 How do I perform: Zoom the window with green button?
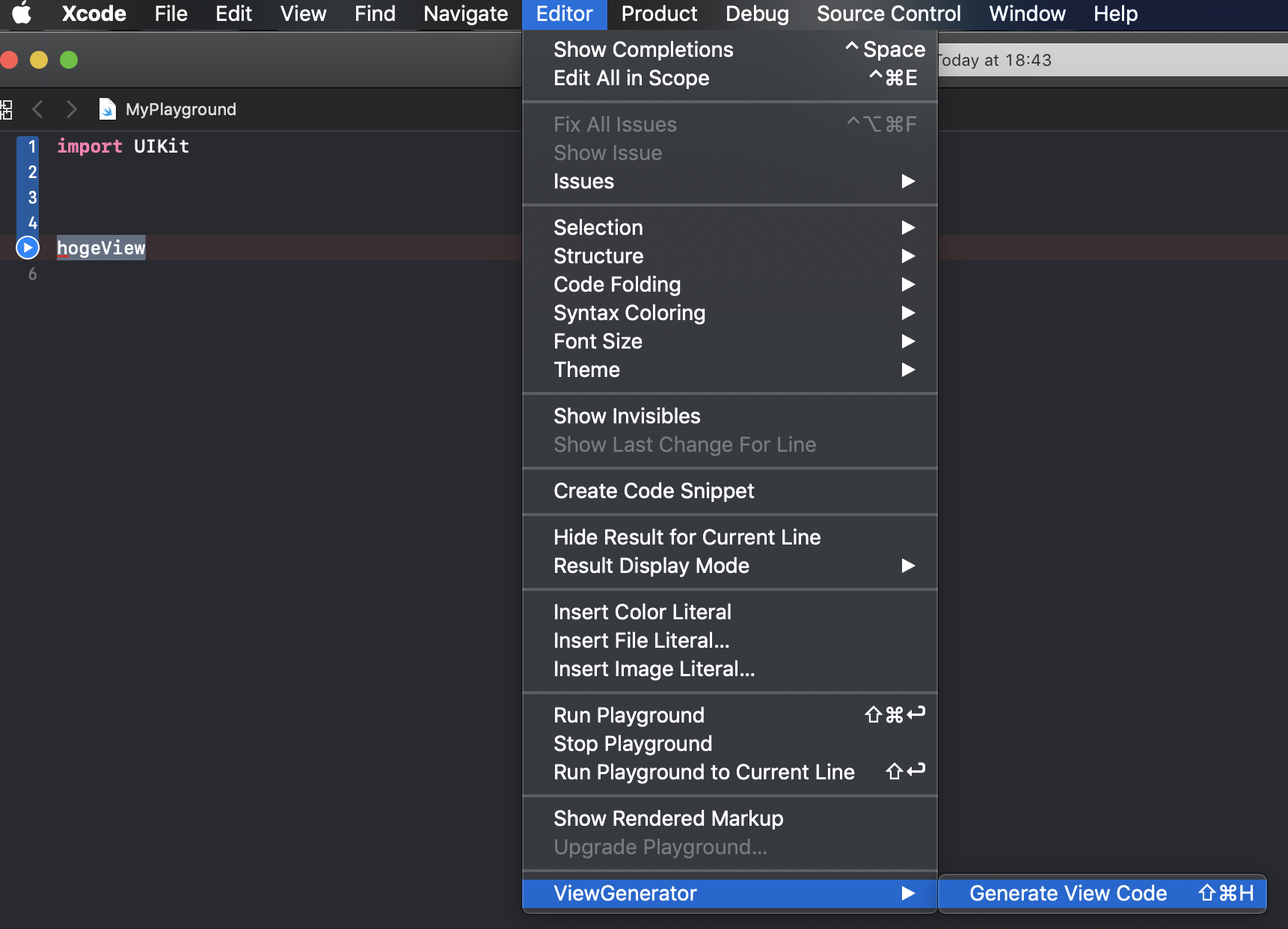[x=69, y=60]
